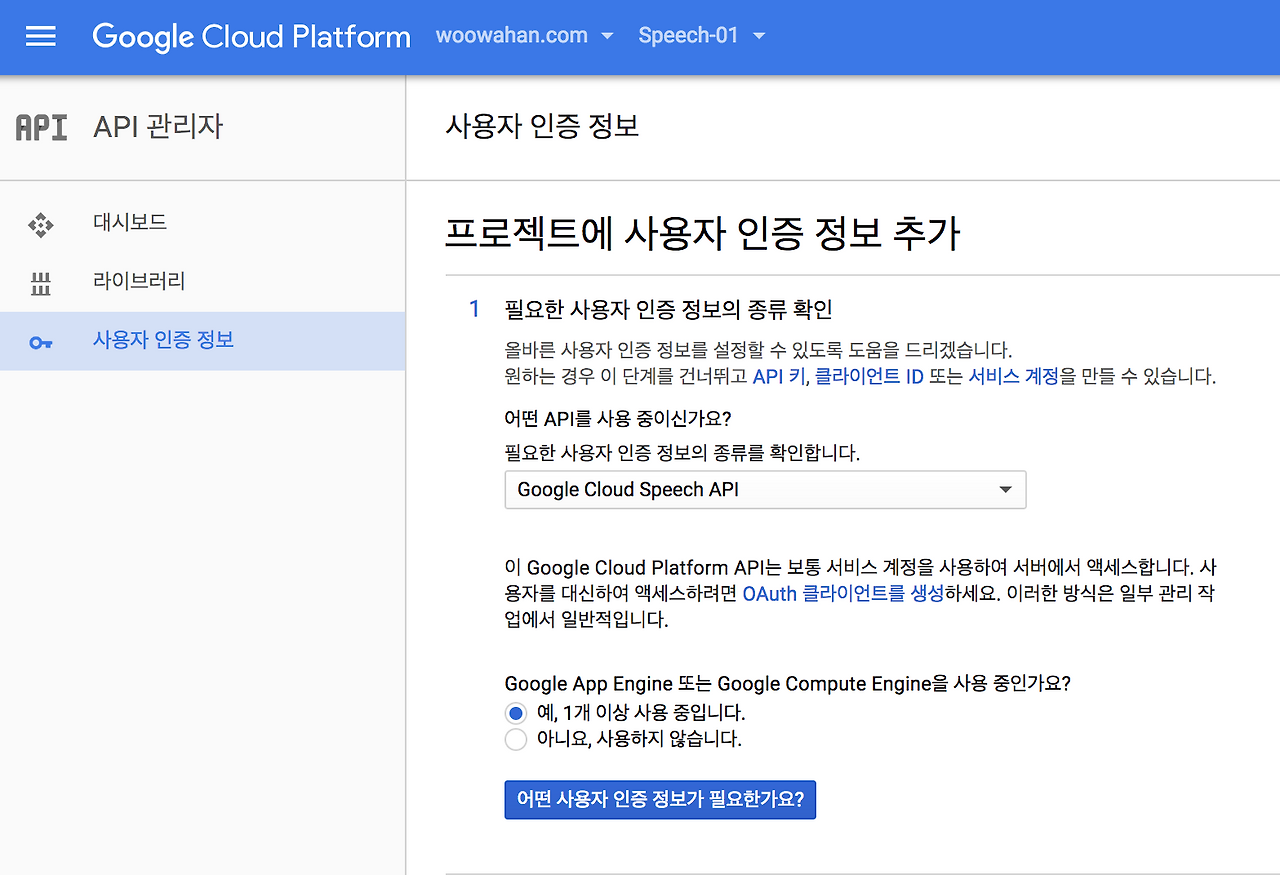Expand the Speech-01 project selector
Viewport: 1280px width, 875px height.
tap(701, 36)
